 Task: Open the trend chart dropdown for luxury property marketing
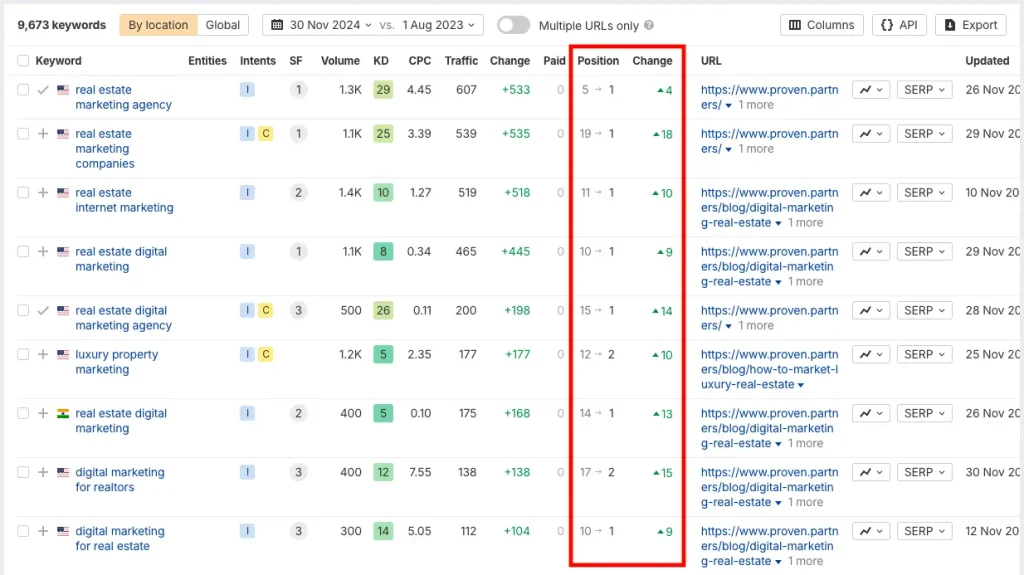pos(871,354)
